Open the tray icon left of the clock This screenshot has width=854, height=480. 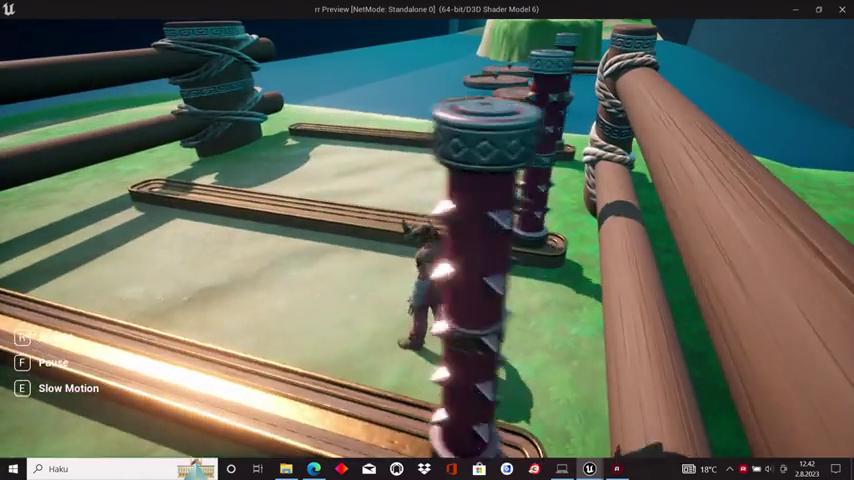point(784,469)
